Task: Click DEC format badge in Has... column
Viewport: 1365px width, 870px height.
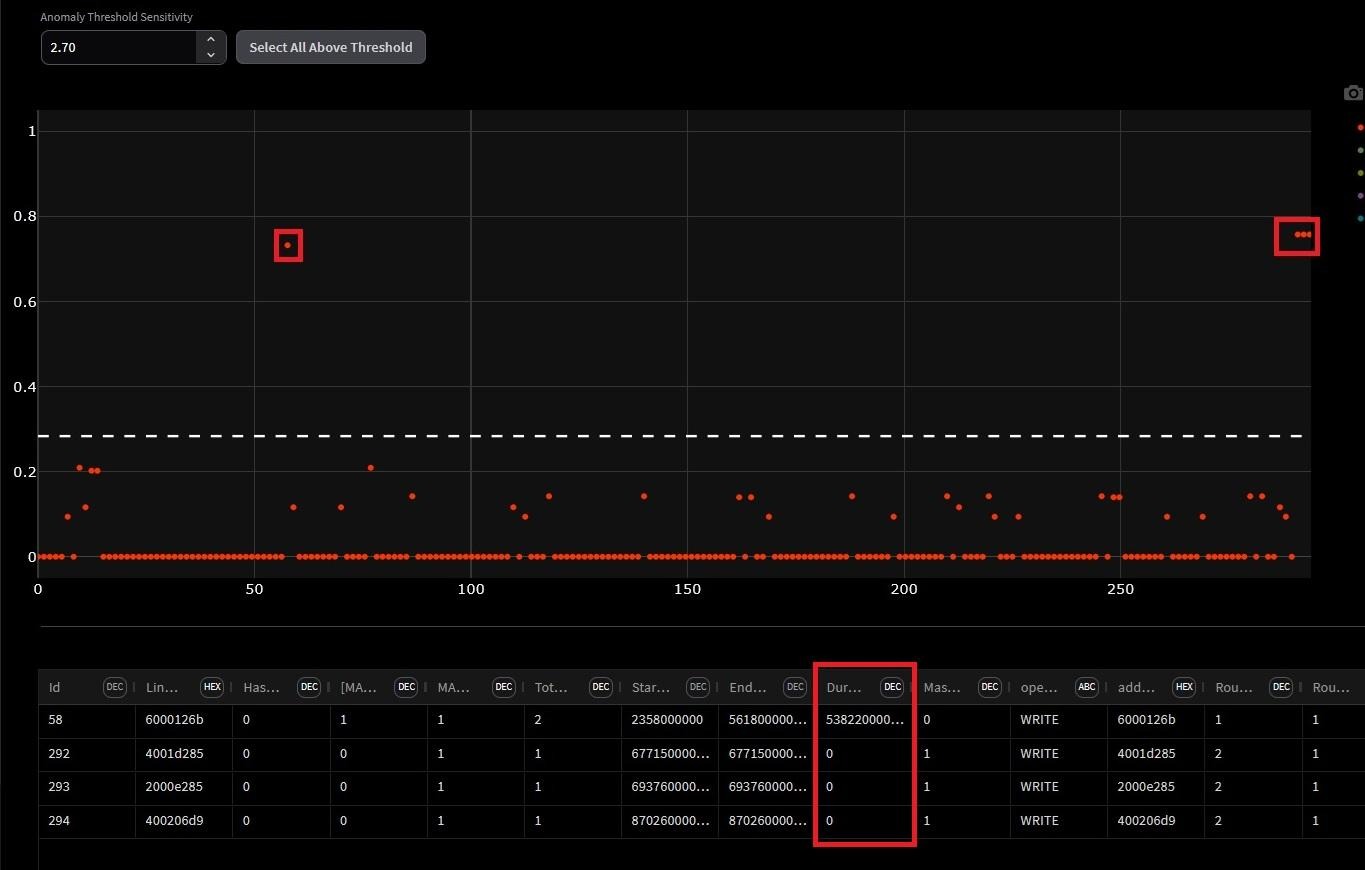Action: coord(309,687)
